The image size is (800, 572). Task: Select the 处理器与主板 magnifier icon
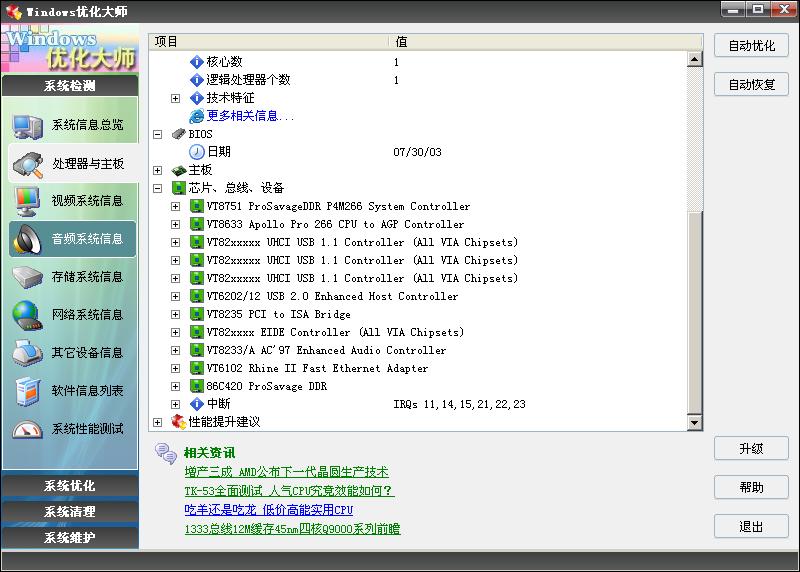point(28,164)
